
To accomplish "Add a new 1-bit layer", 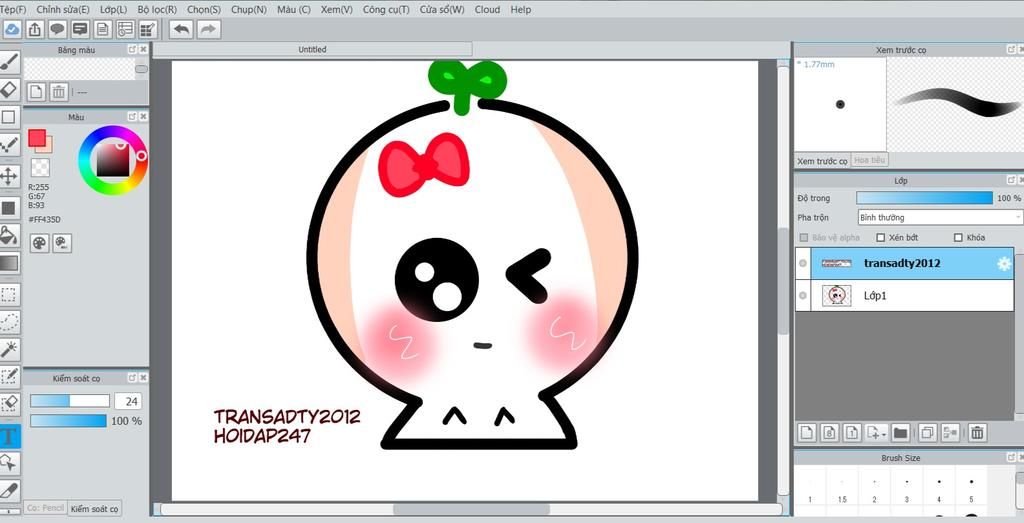I will coord(852,432).
